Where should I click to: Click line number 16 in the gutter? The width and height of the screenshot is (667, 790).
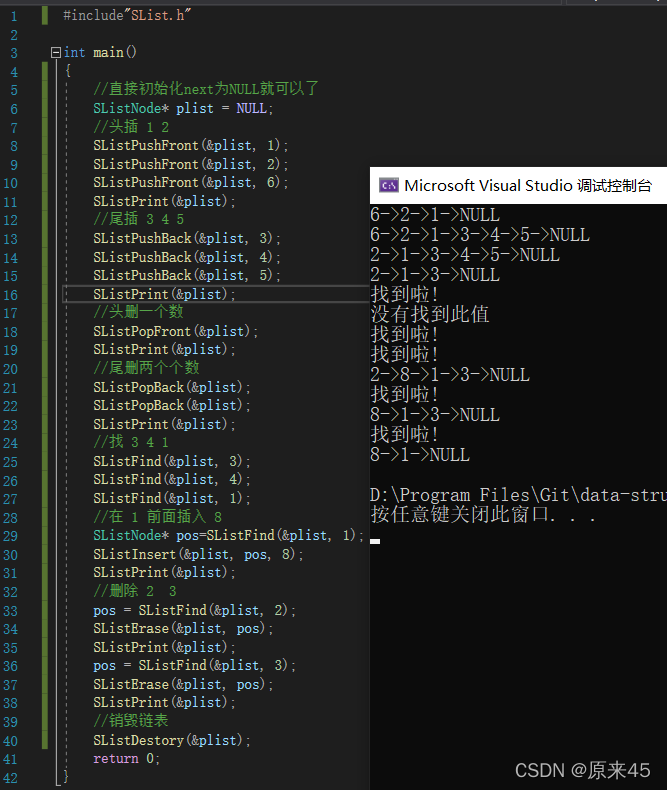11,295
